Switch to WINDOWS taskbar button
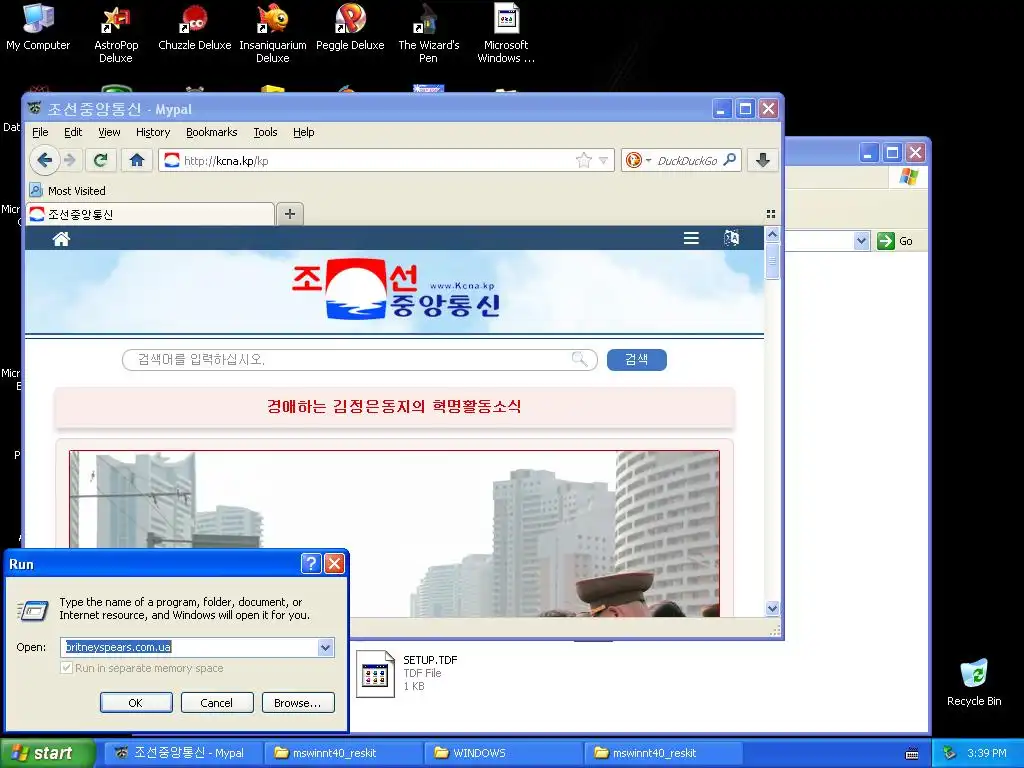The height and width of the screenshot is (768, 1024). point(503,753)
